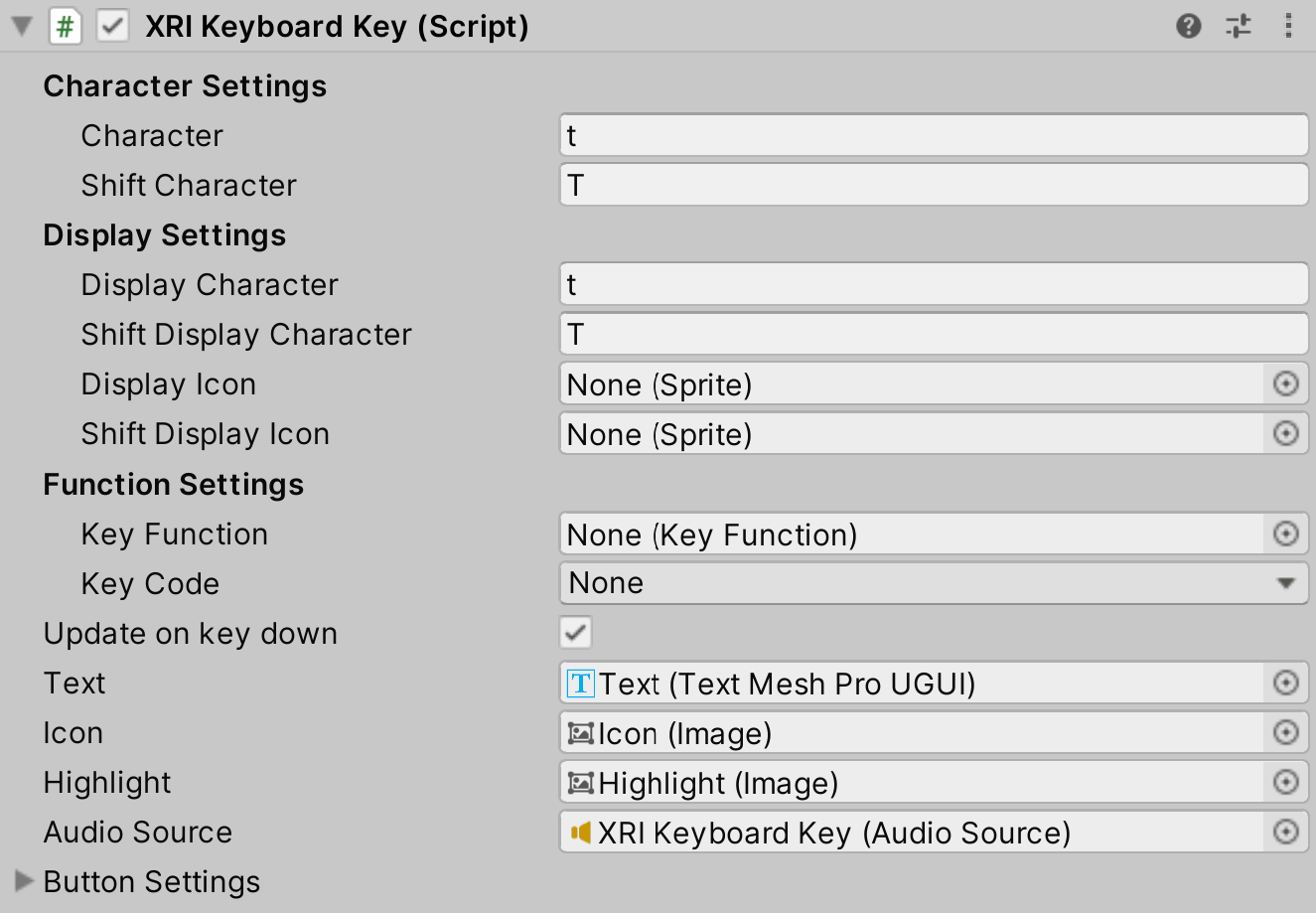Click the Image icon in Highlight field
Image resolution: width=1316 pixels, height=914 pixels.
click(x=581, y=782)
